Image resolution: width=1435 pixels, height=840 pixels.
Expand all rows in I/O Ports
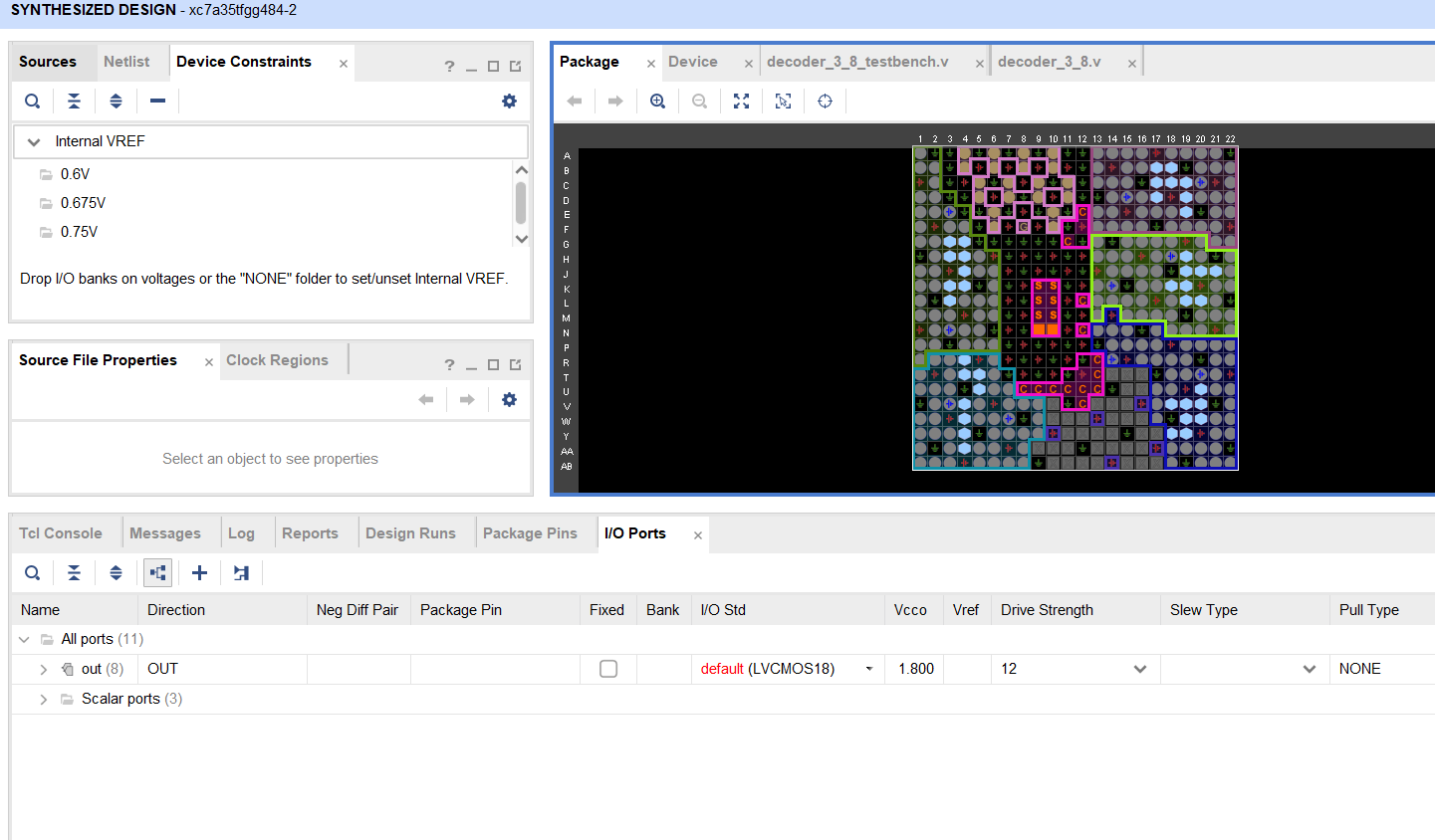116,572
